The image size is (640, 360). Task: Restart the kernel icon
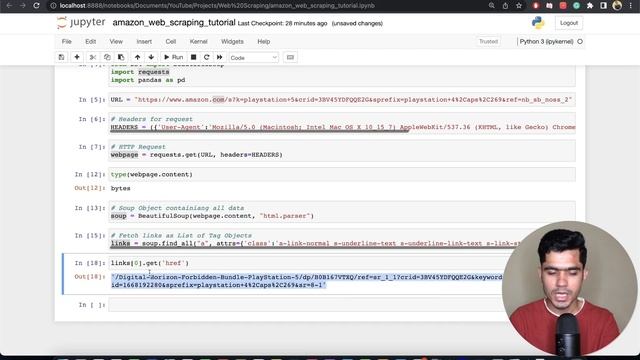tap(207, 57)
